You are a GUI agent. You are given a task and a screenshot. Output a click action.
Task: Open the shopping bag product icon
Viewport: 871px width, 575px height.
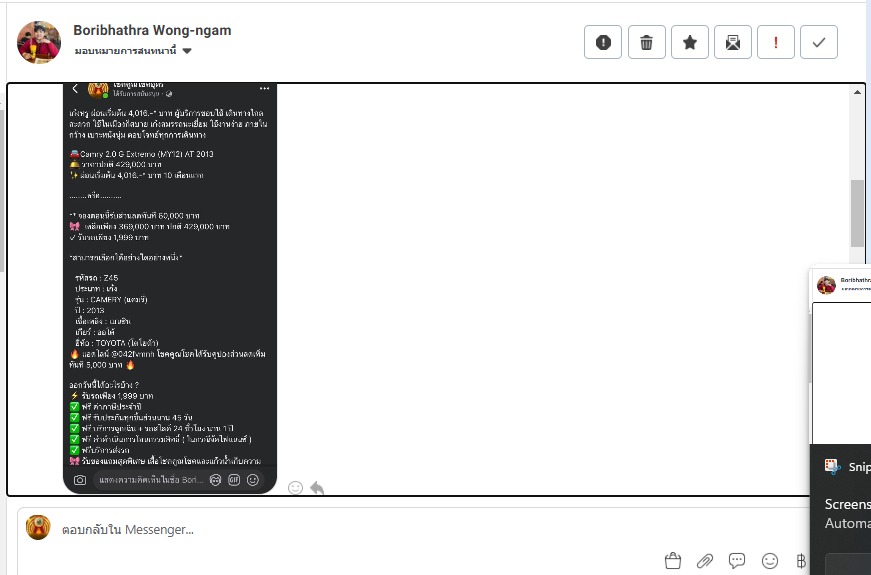[673, 561]
